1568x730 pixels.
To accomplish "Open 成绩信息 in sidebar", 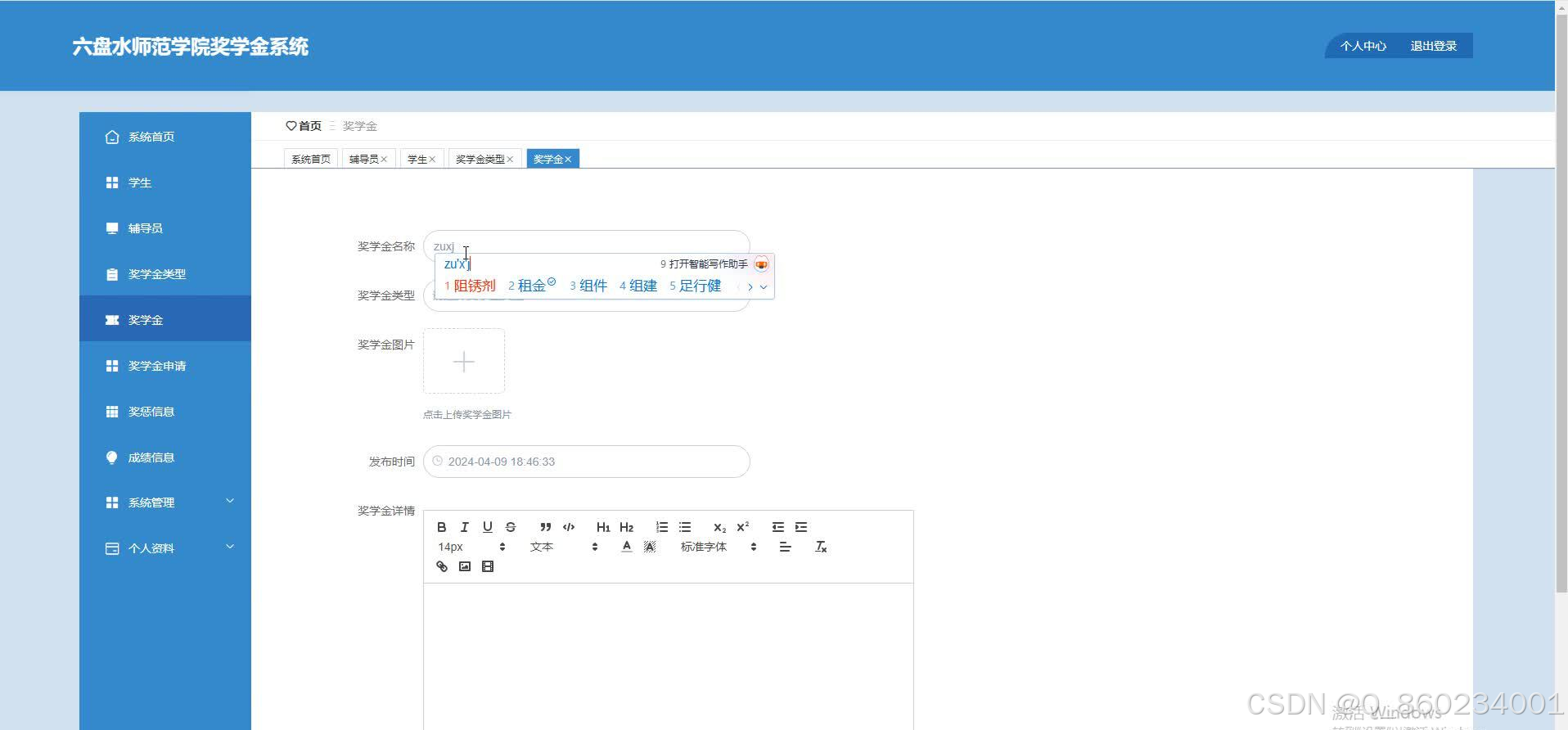I will pos(165,457).
